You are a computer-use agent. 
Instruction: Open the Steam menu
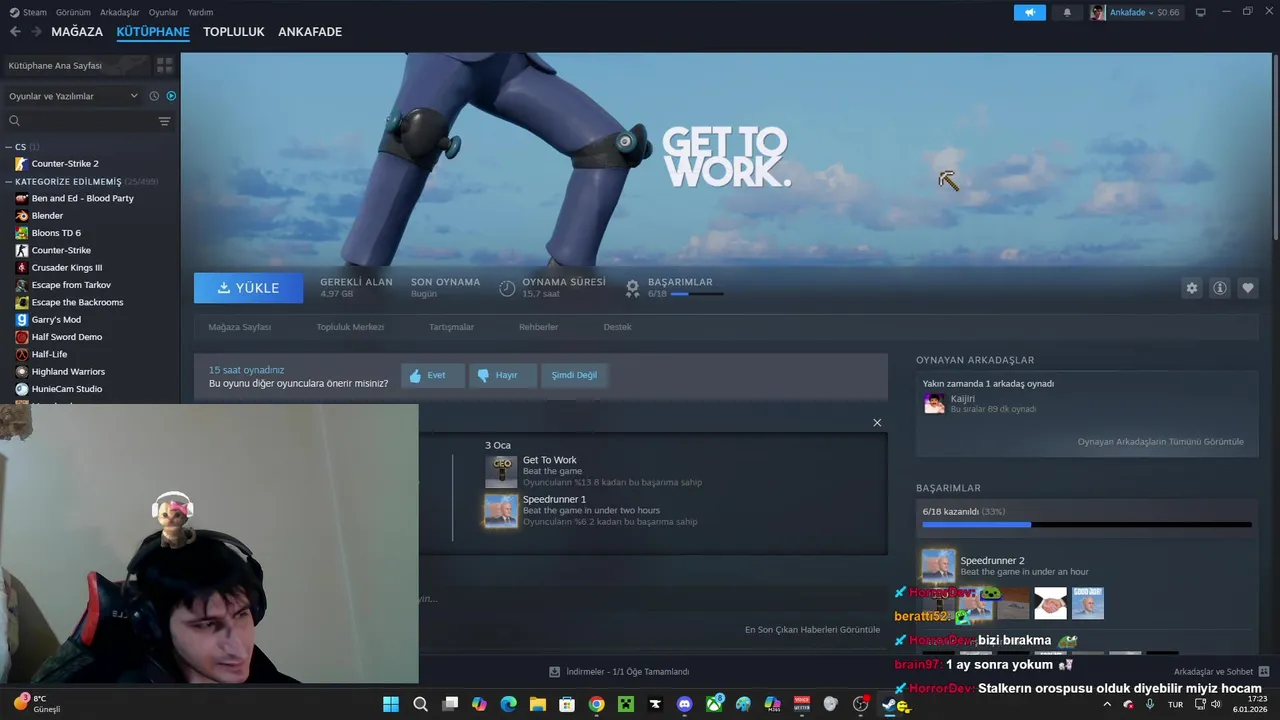[x=28, y=12]
